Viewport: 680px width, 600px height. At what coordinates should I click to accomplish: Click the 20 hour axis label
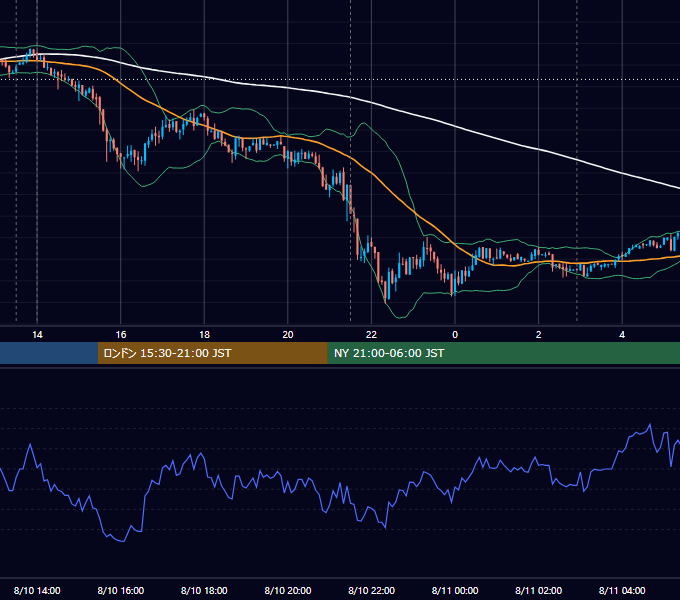coord(288,335)
